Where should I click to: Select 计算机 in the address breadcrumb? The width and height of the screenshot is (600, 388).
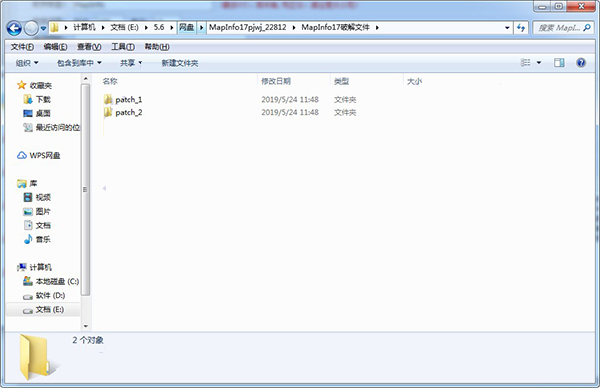84,27
